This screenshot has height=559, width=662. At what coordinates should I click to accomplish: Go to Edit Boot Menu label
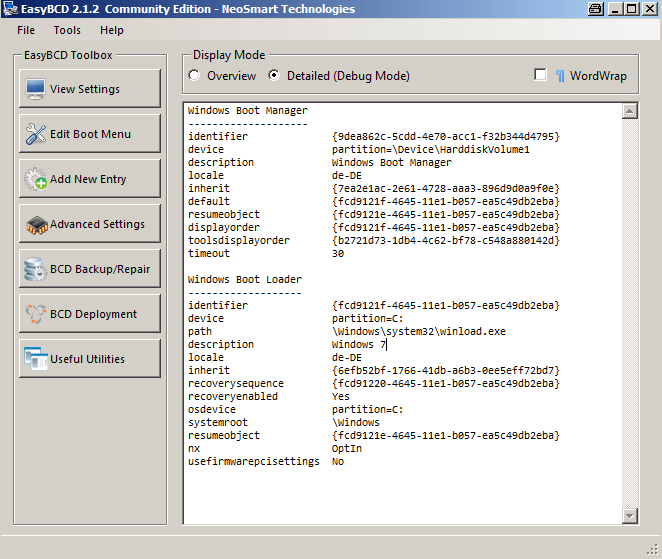pos(90,134)
